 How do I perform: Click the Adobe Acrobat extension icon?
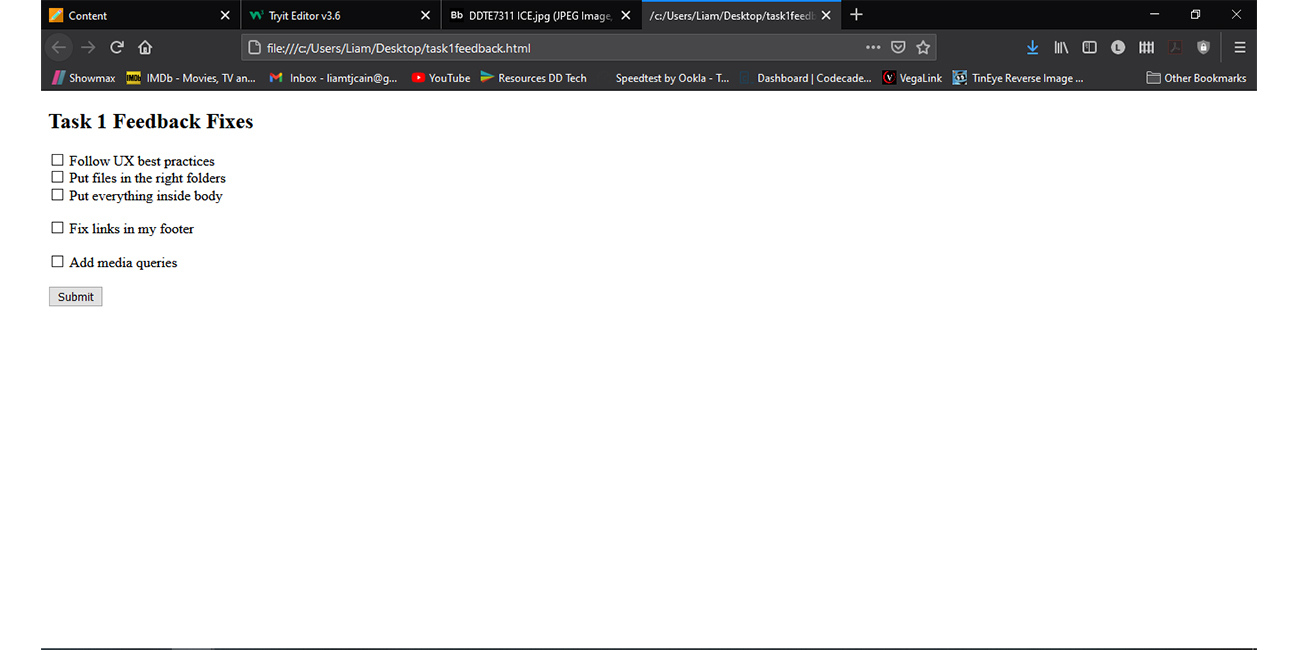1175,47
